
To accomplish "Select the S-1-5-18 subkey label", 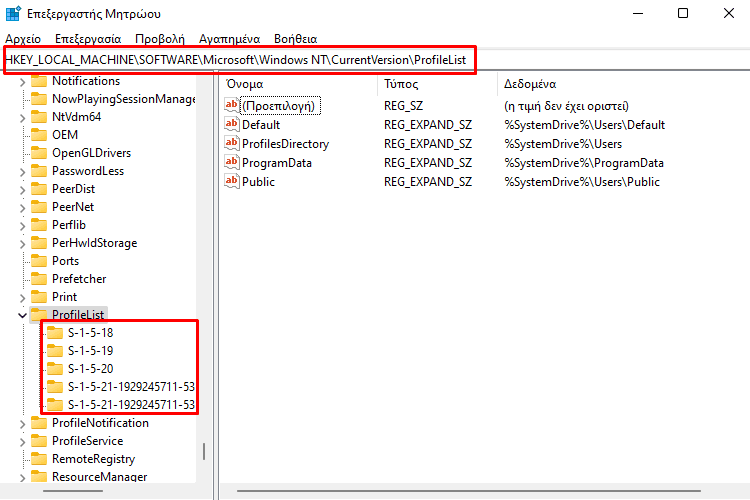I will pos(90,333).
